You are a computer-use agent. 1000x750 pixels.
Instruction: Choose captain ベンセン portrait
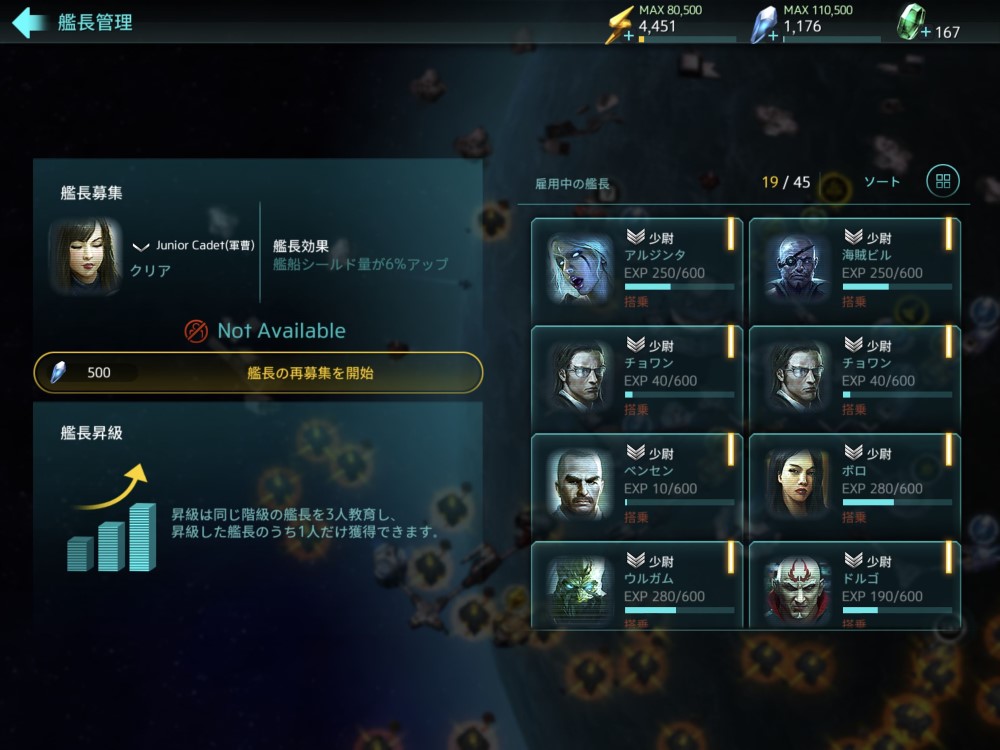(x=579, y=485)
